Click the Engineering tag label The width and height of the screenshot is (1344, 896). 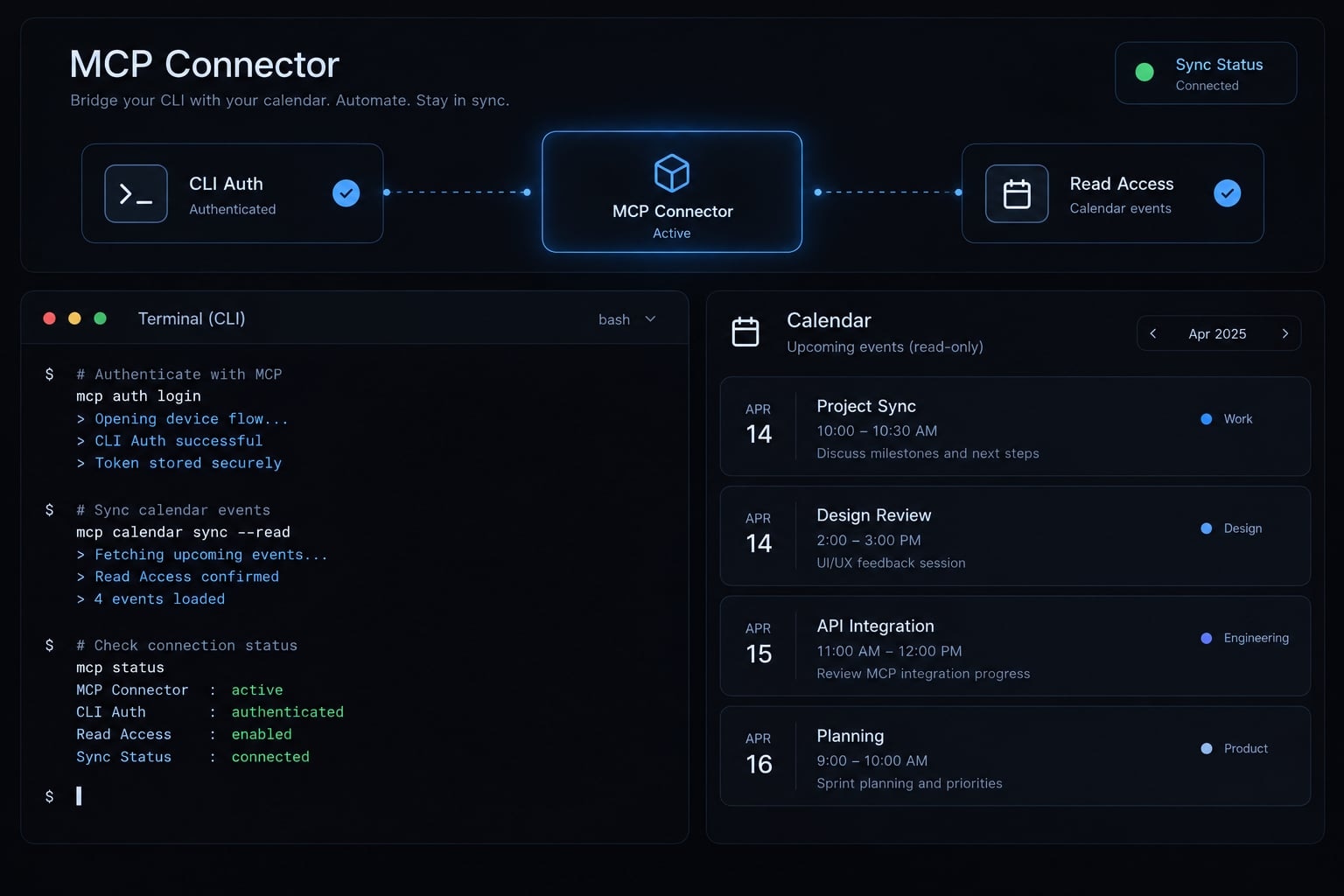click(x=1256, y=639)
